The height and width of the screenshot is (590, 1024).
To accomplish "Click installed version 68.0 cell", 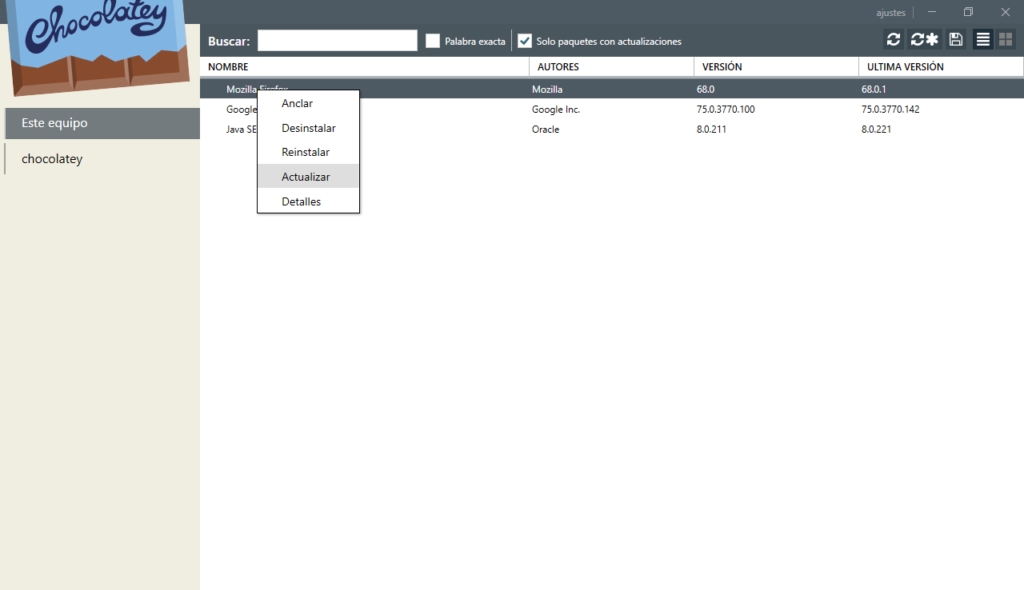I will (x=705, y=89).
